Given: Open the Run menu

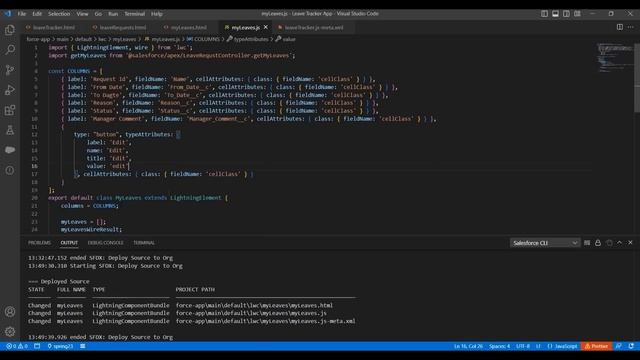Looking at the screenshot, I should (113, 13).
